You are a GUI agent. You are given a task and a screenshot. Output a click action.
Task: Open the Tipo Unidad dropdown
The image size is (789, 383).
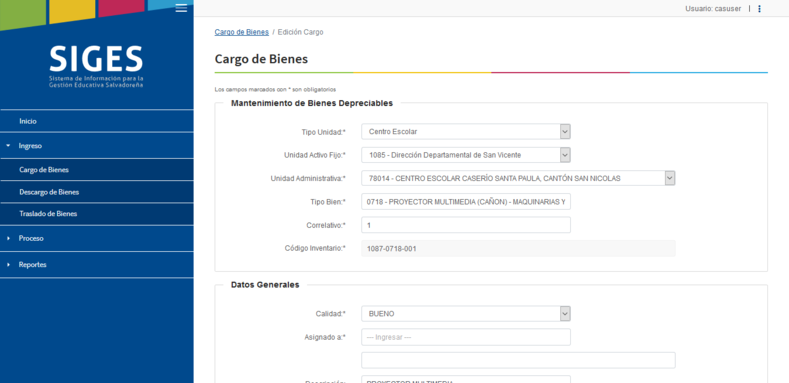point(466,132)
